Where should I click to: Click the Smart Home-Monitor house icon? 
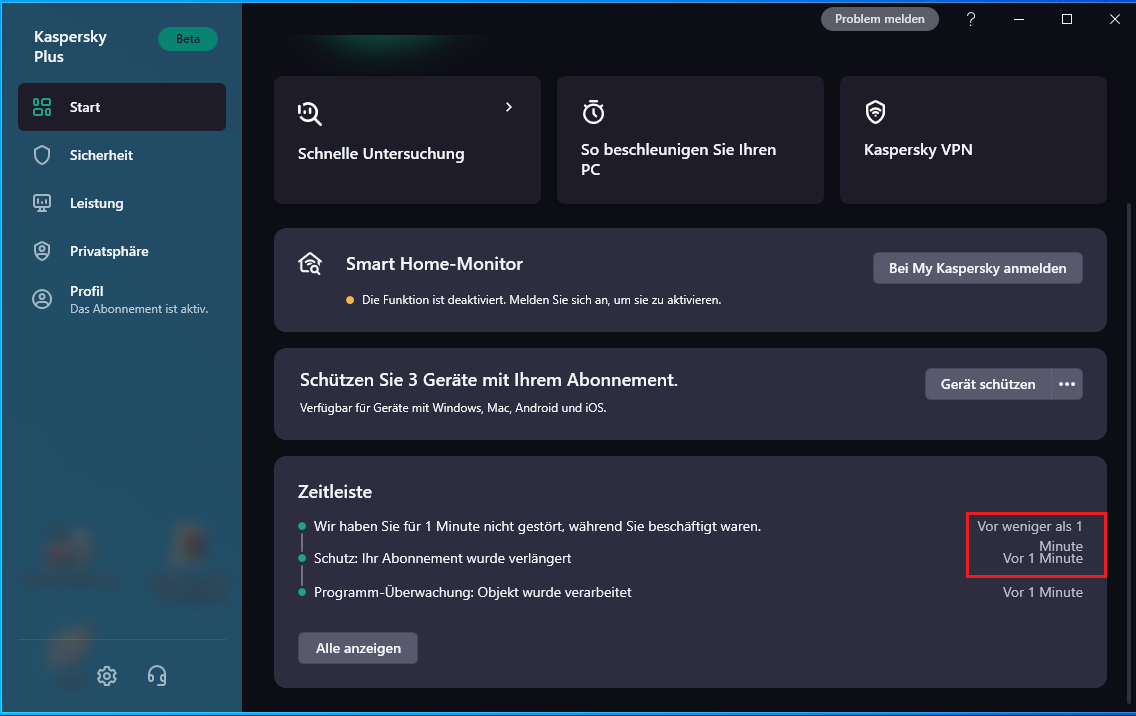[x=310, y=264]
